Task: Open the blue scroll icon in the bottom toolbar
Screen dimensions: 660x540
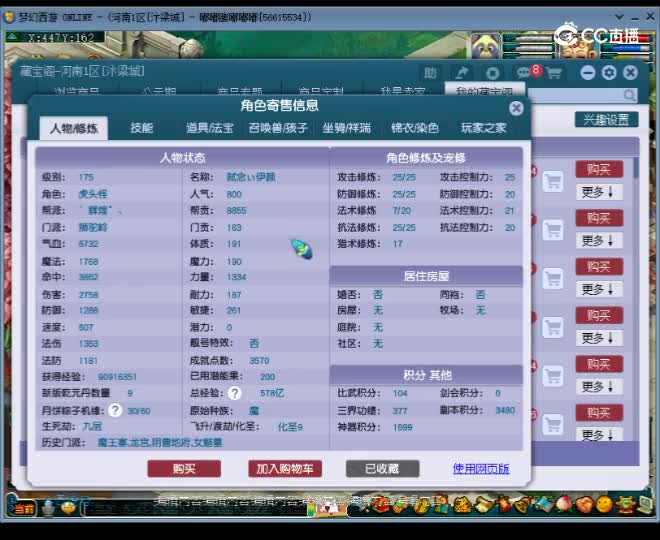Action: pos(543,503)
